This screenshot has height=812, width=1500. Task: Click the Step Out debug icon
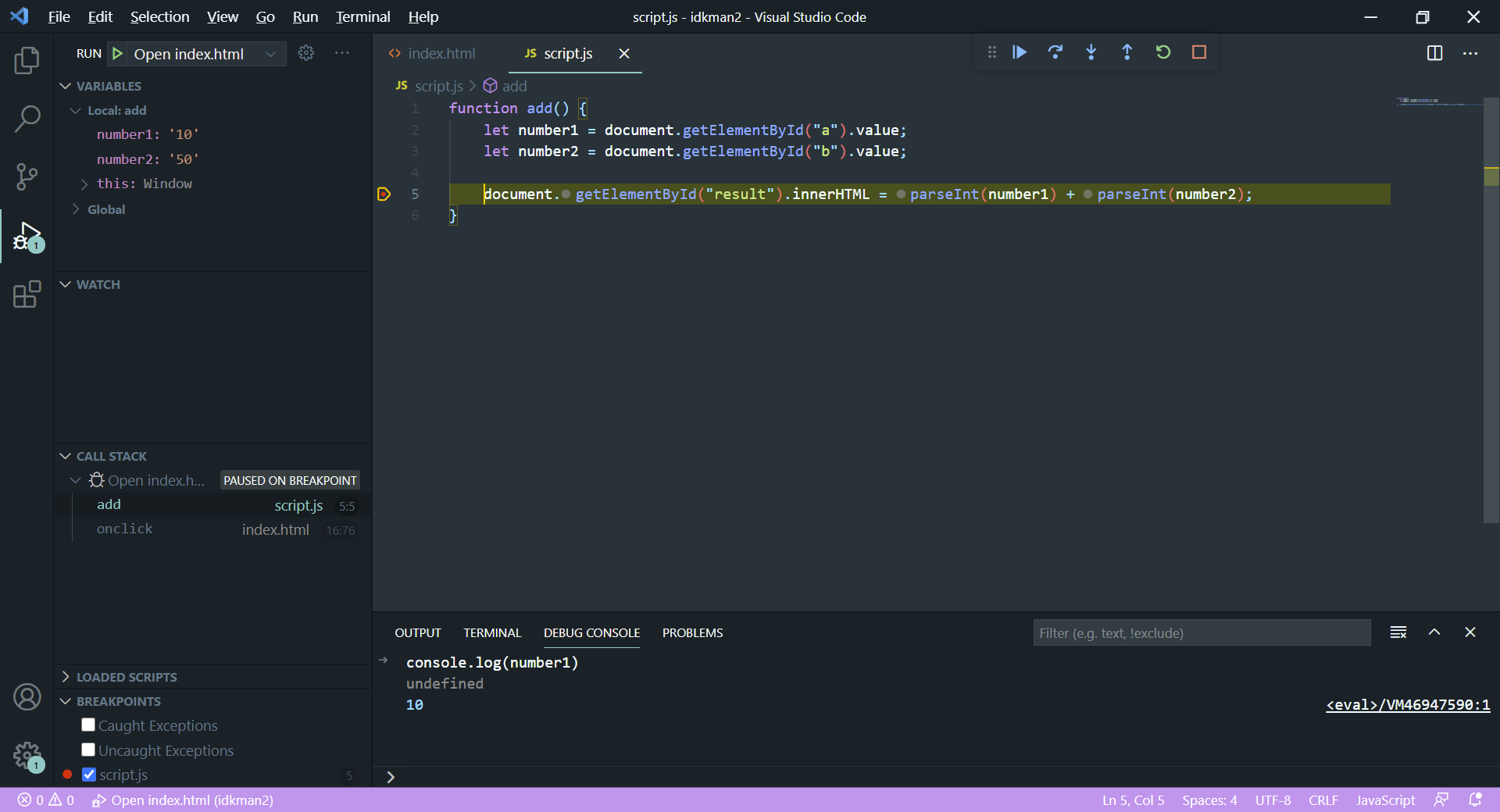[x=1127, y=52]
